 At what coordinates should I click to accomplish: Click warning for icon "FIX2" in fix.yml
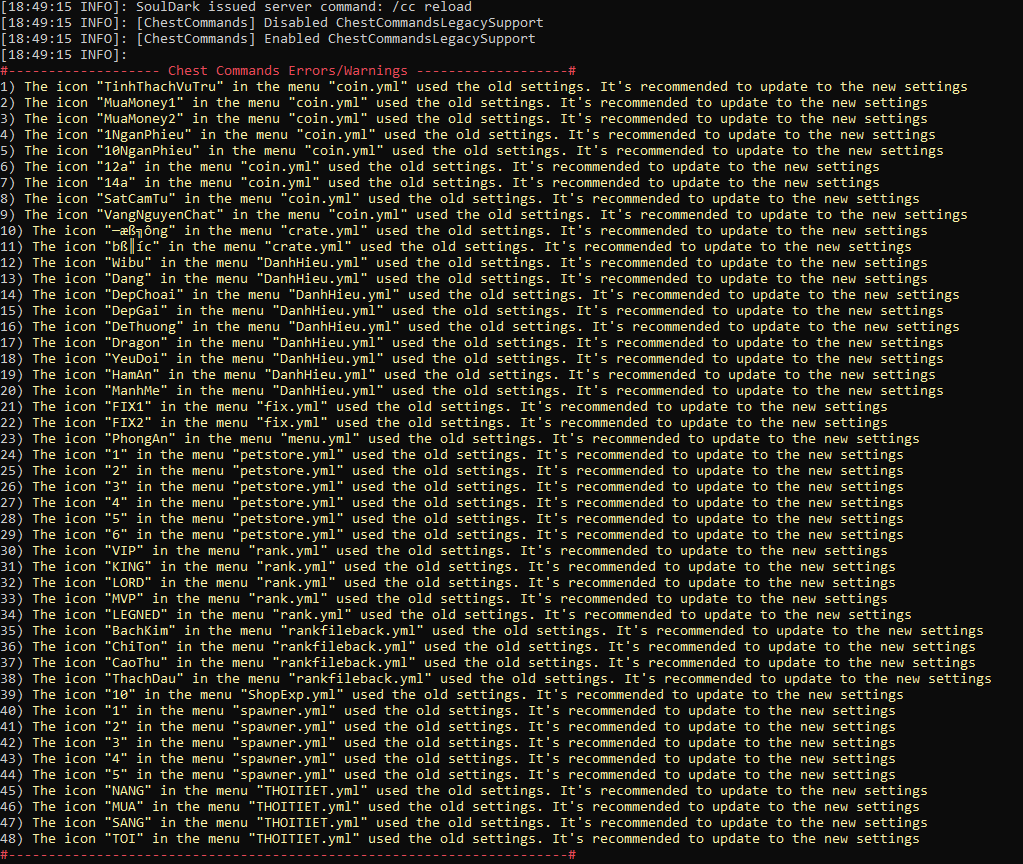[x=444, y=422]
